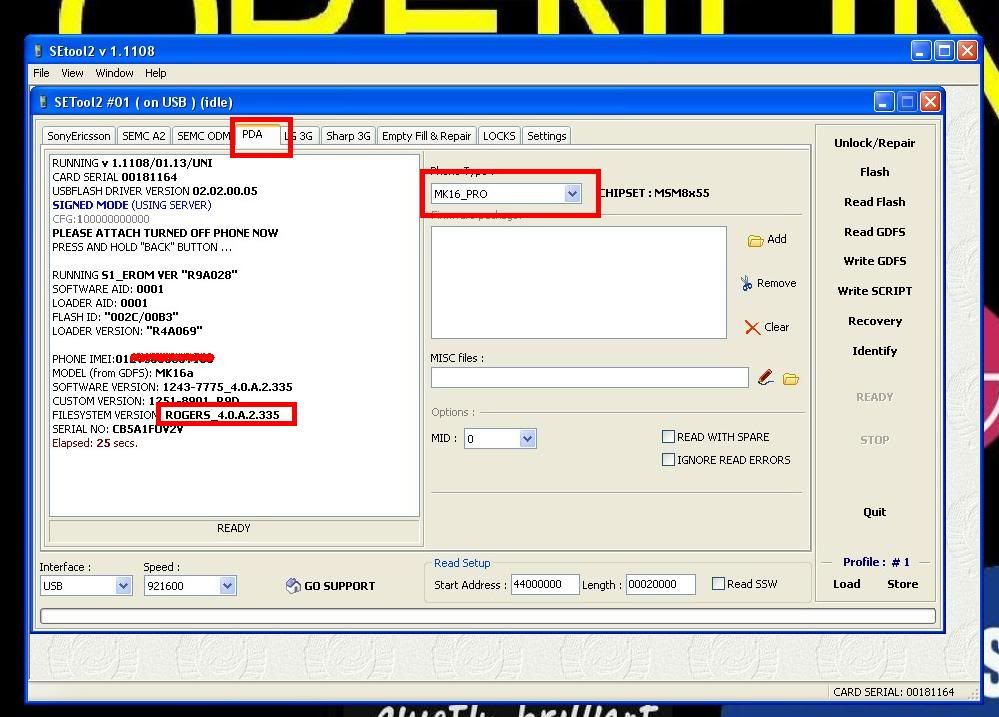Click the GO SUPPORT icon
The height and width of the screenshot is (717, 999).
coord(293,586)
